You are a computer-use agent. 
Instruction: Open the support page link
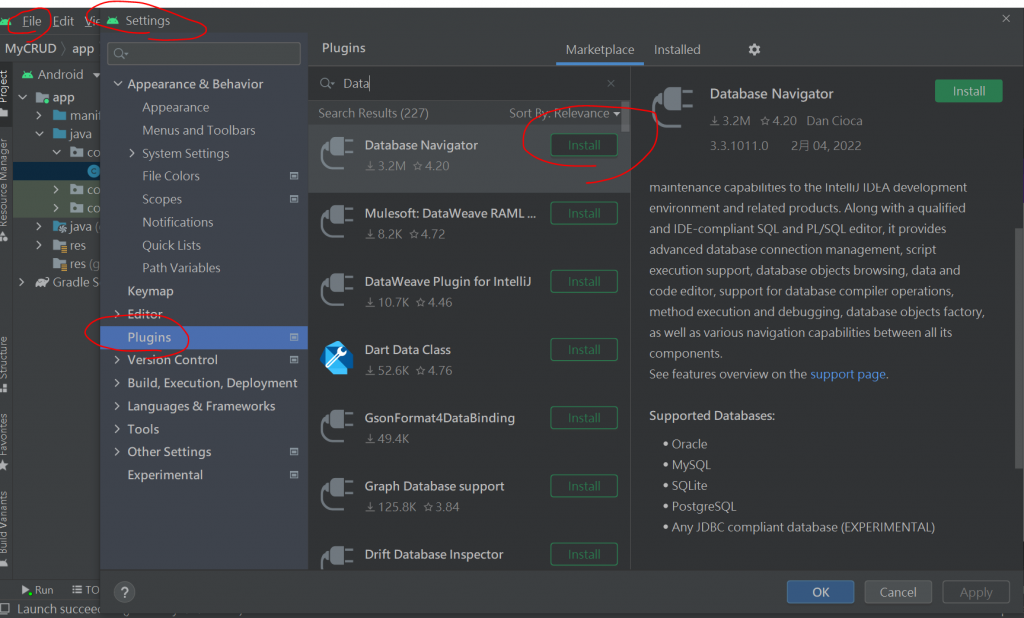click(848, 374)
